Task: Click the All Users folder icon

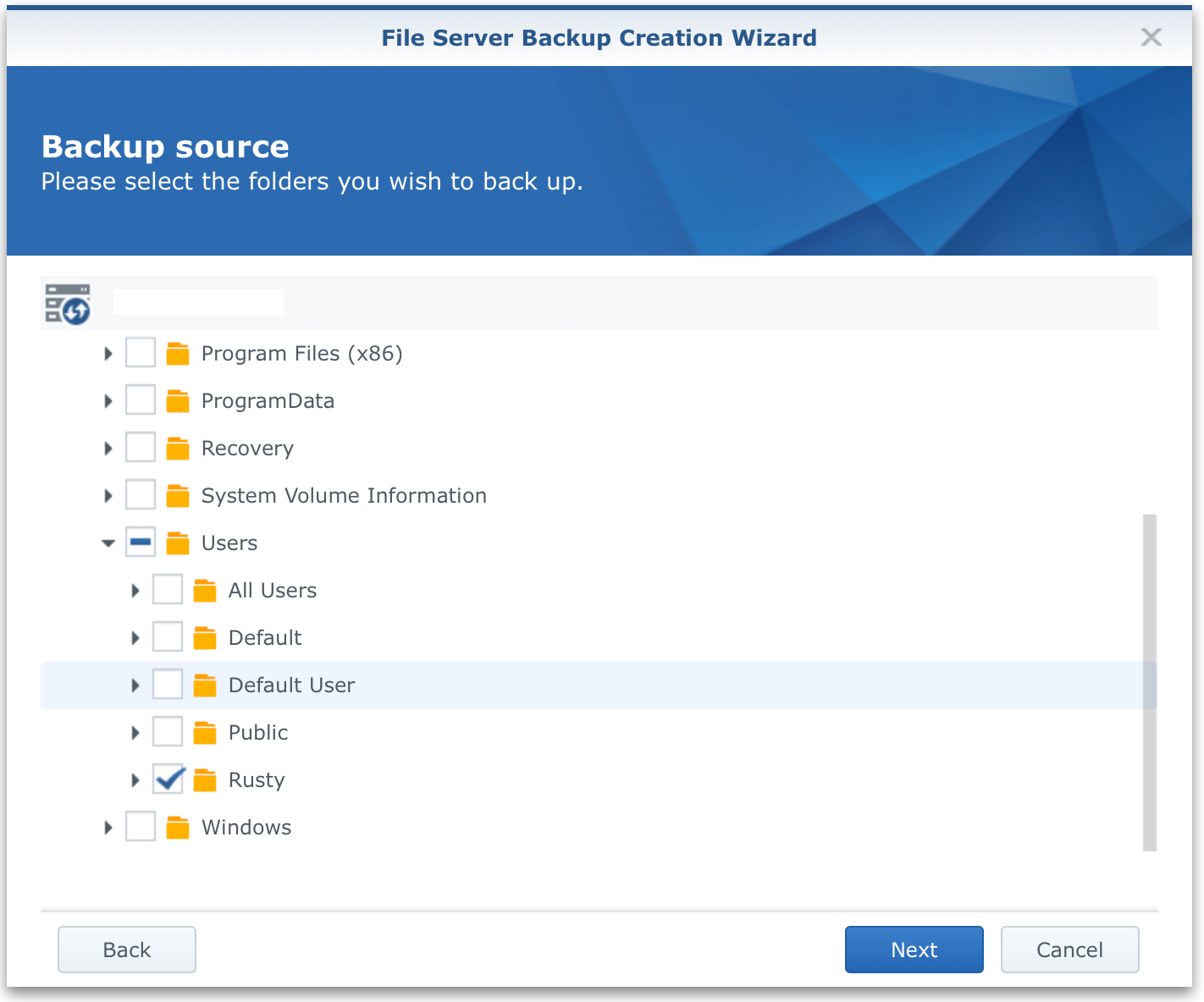Action: [x=205, y=590]
